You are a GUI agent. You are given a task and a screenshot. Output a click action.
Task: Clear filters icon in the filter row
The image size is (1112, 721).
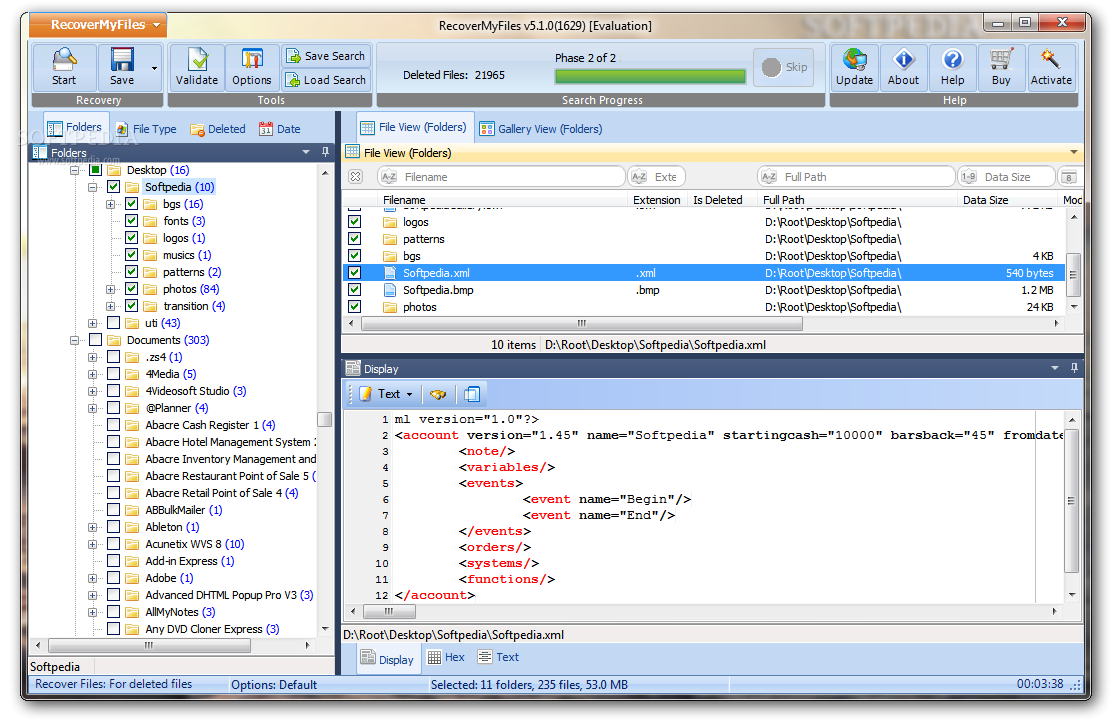coord(356,177)
